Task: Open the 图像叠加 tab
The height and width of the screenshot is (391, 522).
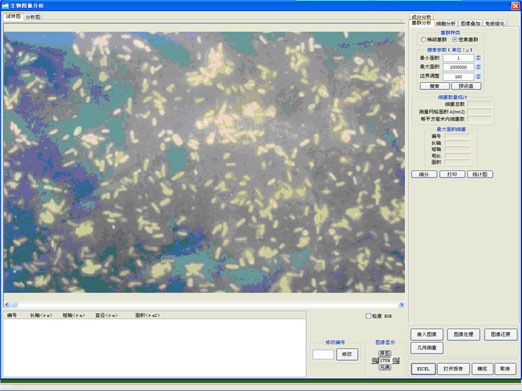Action: tap(470, 24)
